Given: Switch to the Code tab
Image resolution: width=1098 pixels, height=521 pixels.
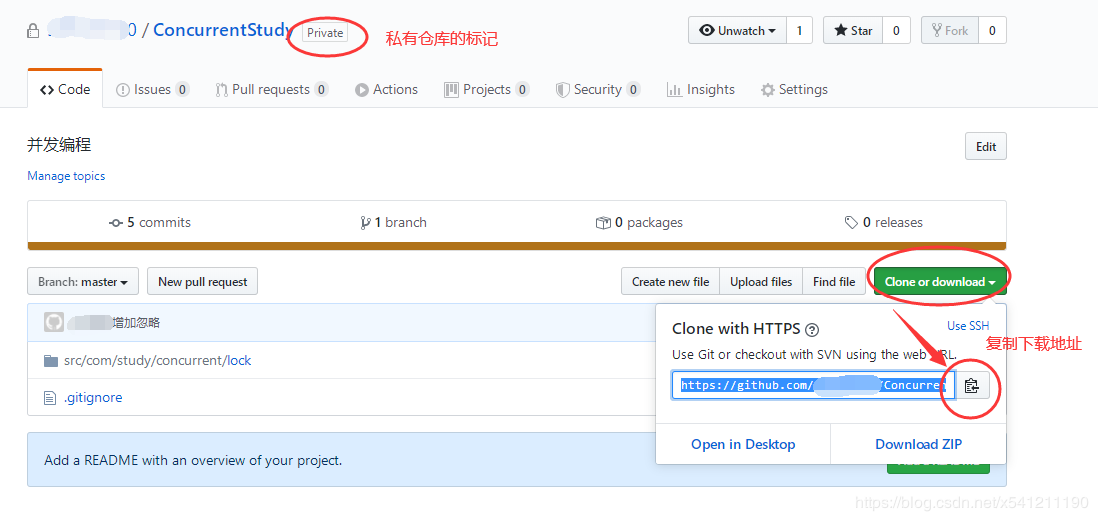Looking at the screenshot, I should tap(65, 89).
